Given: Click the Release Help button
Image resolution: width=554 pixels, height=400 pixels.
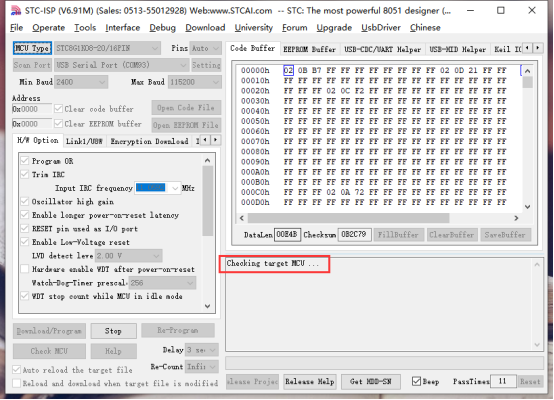Looking at the screenshot, I should coord(310,382).
